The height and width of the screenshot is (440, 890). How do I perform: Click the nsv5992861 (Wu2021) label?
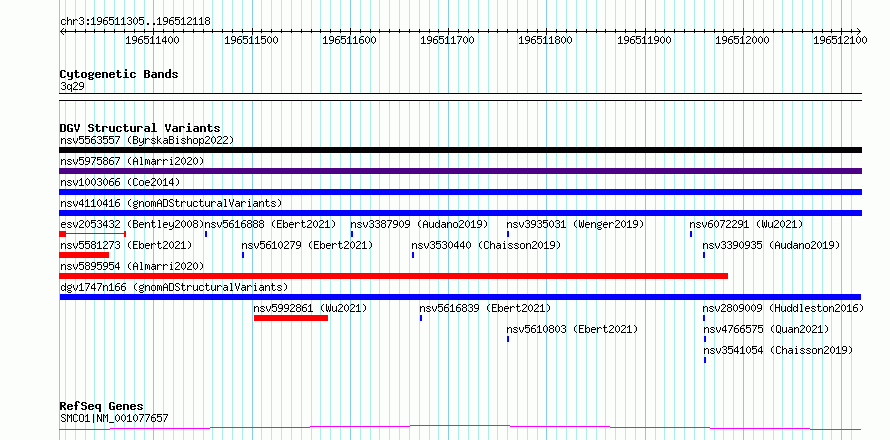[x=310, y=308]
